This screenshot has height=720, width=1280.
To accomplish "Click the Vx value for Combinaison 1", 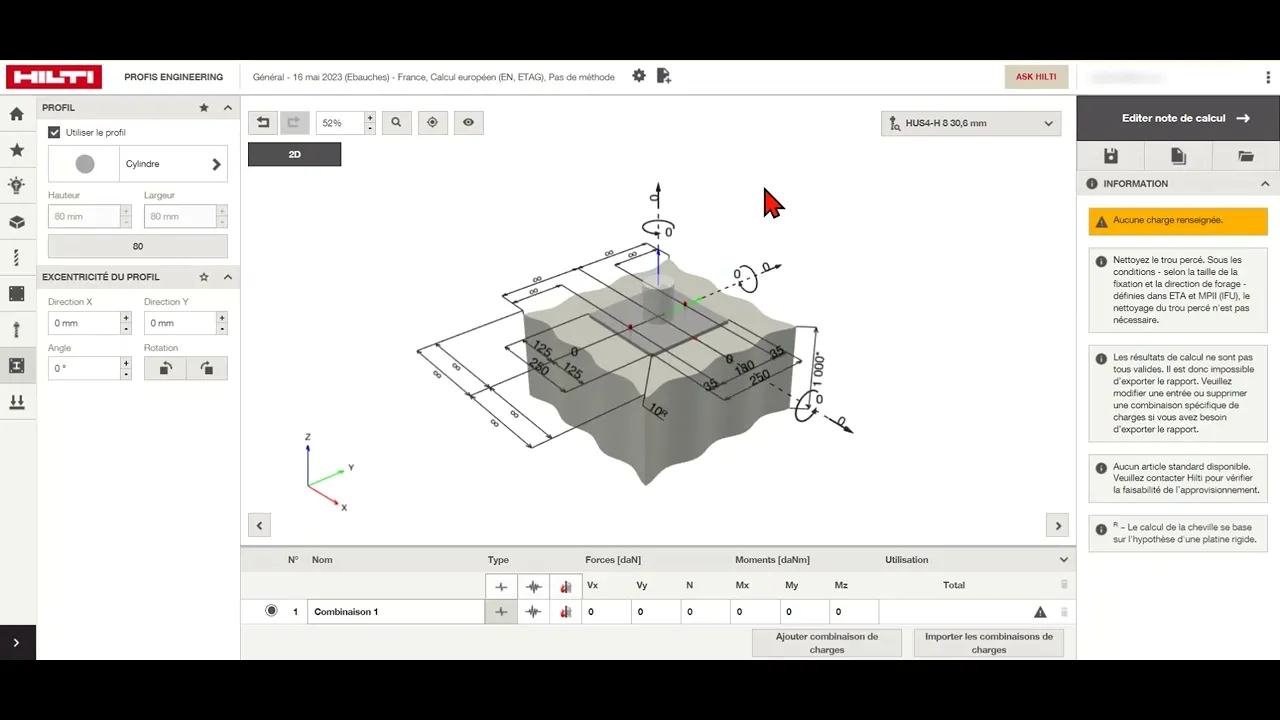I will click(x=606, y=612).
